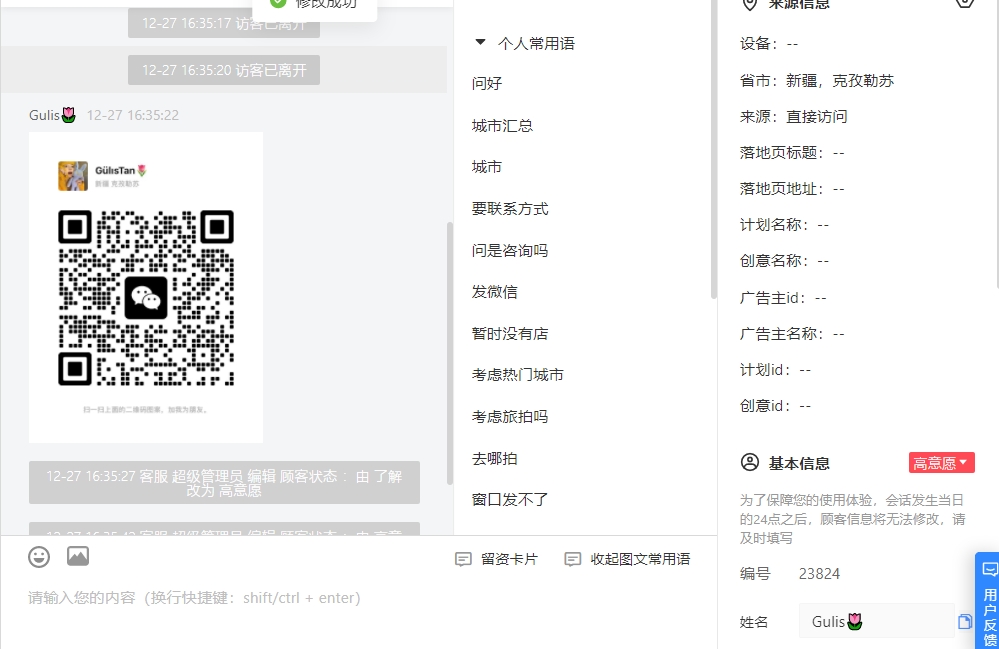Click the 创意id row
The width and height of the screenshot is (999, 649).
point(775,406)
